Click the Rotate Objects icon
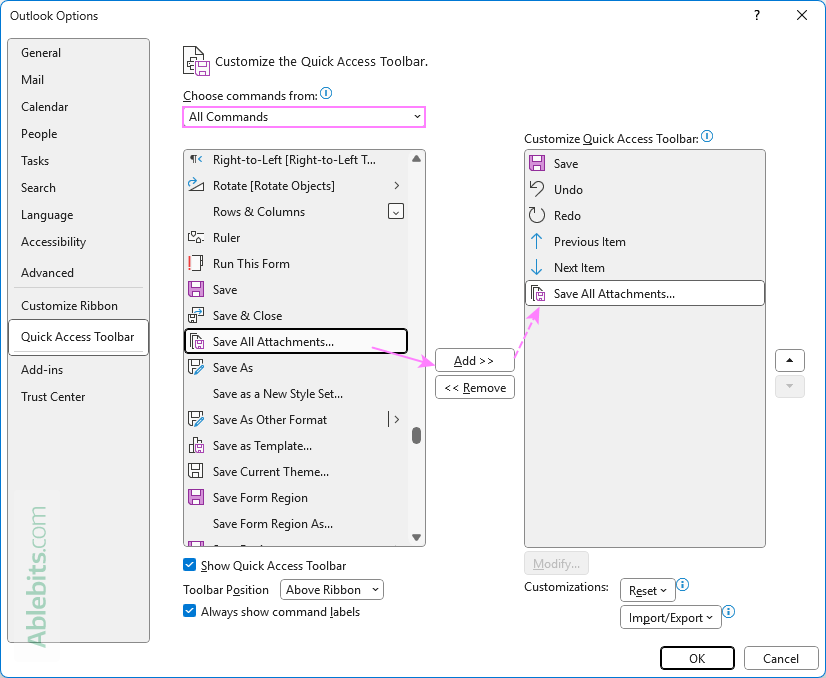The image size is (826, 678). 196,185
